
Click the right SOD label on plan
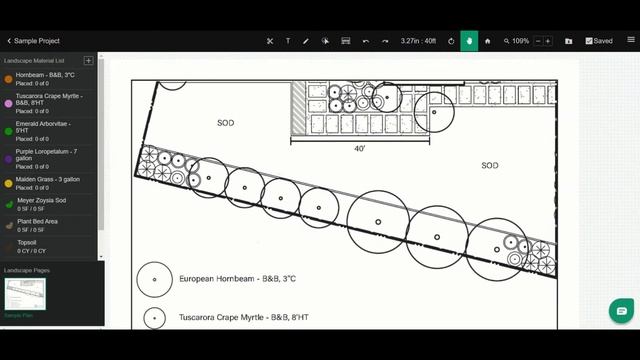click(490, 165)
